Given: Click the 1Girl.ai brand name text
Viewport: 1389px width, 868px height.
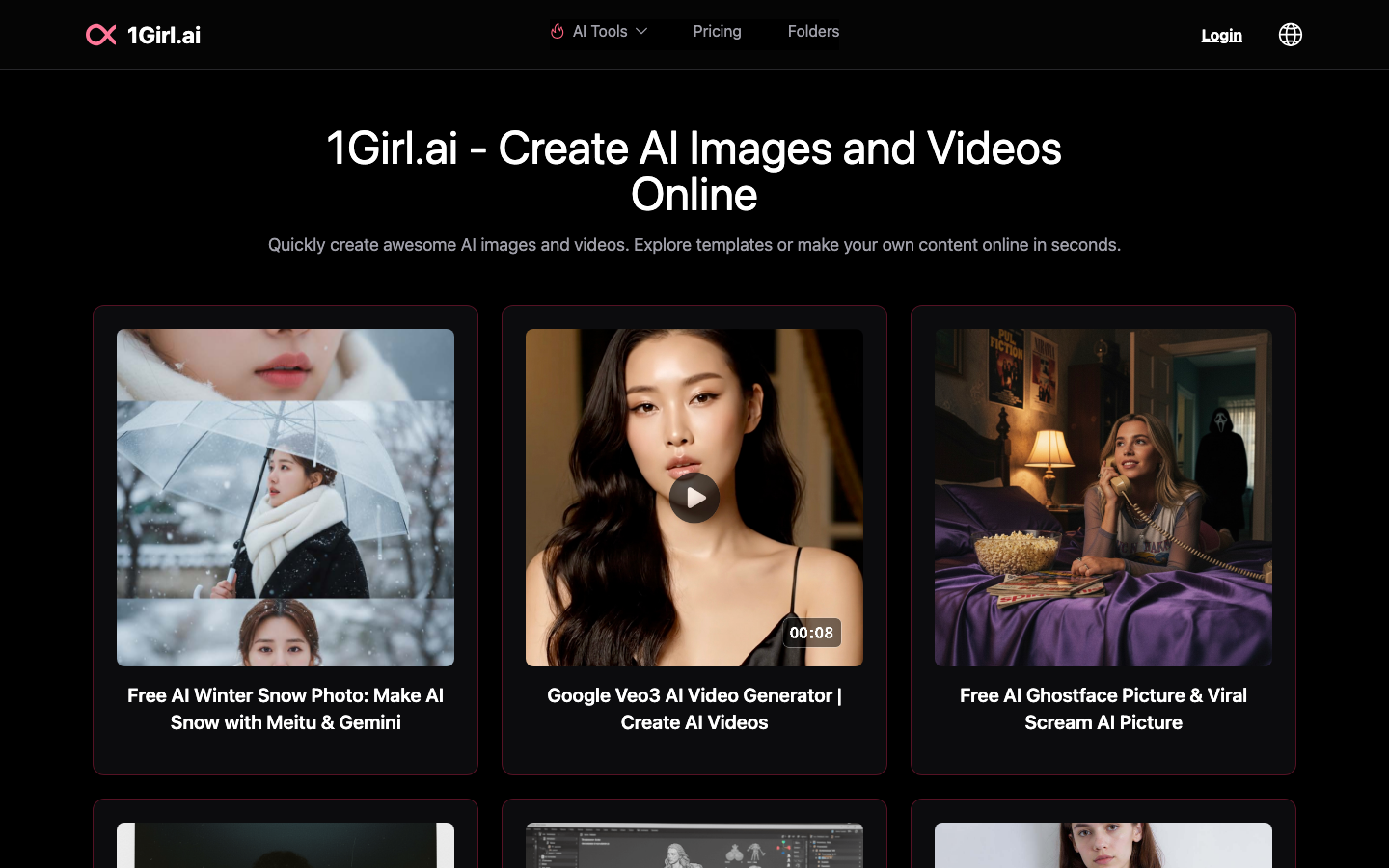Looking at the screenshot, I should 165,35.
